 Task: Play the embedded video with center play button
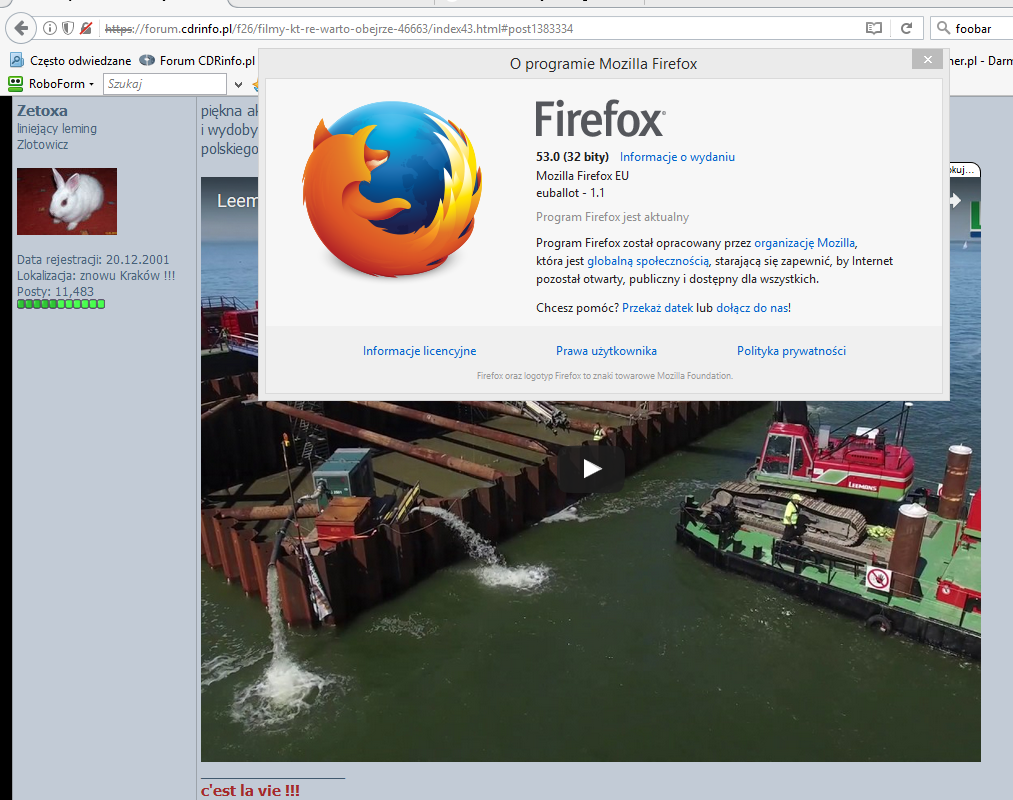(591, 468)
